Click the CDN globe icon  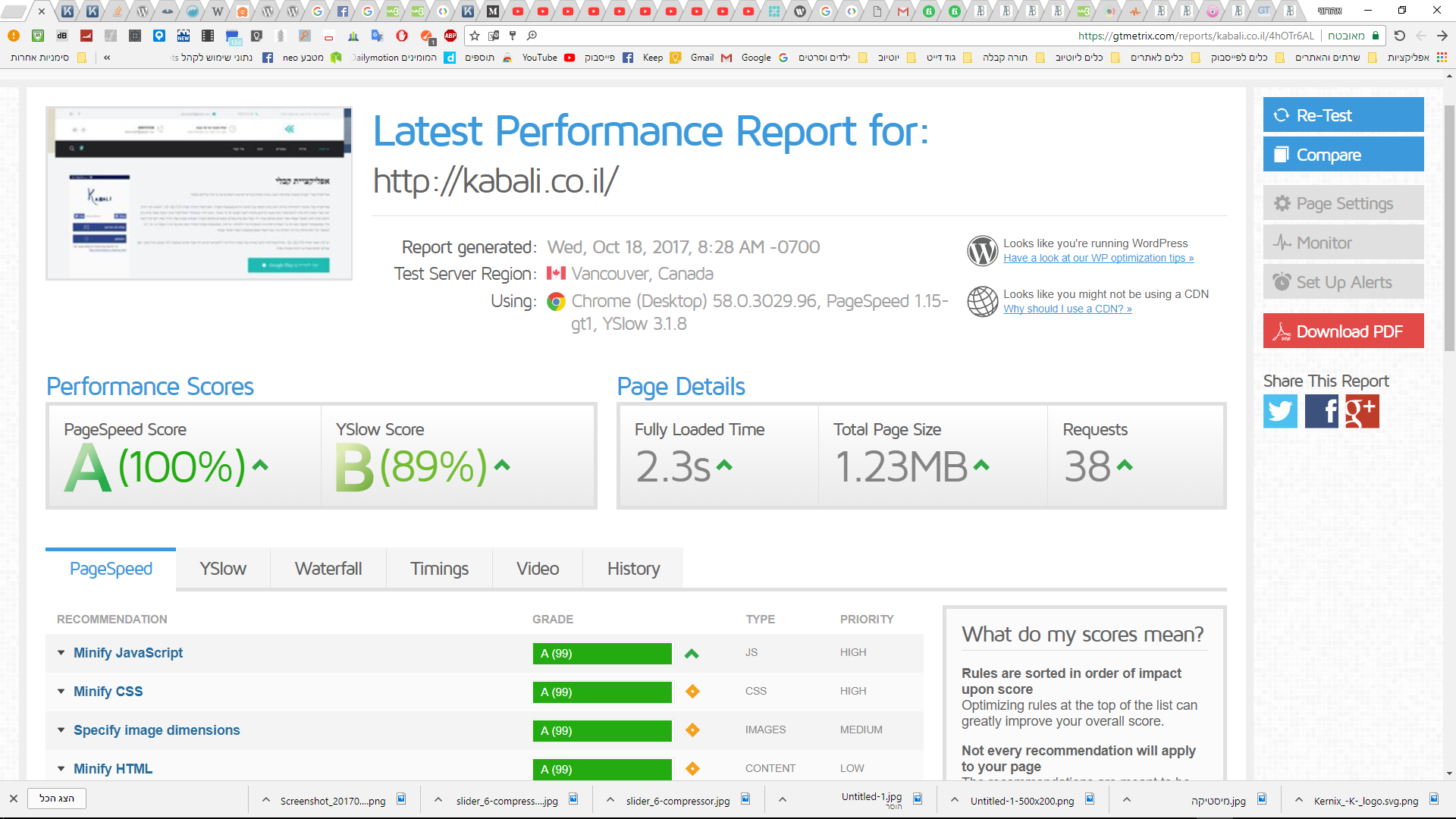point(982,302)
